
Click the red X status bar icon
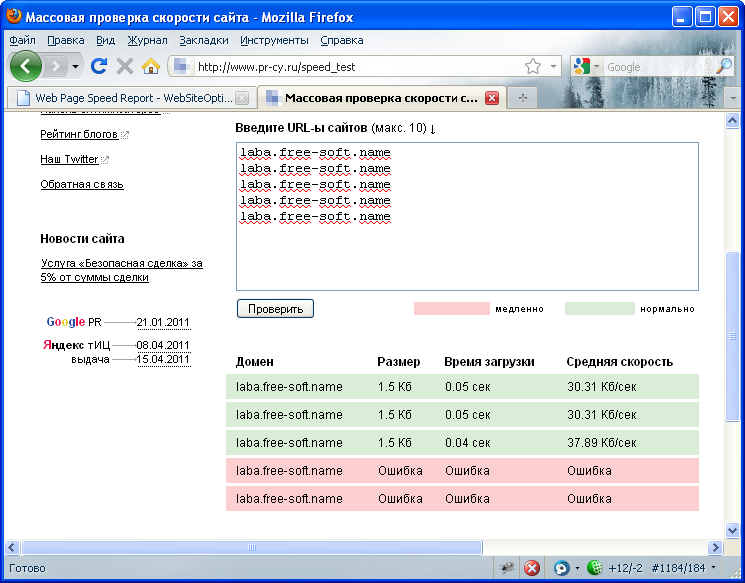[x=532, y=568]
